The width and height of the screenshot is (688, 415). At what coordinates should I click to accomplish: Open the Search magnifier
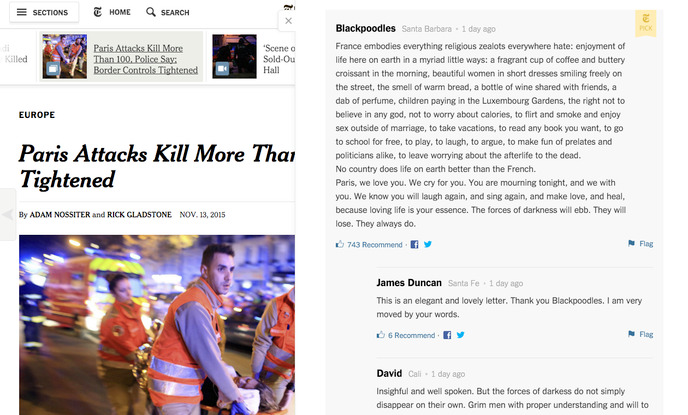168,12
